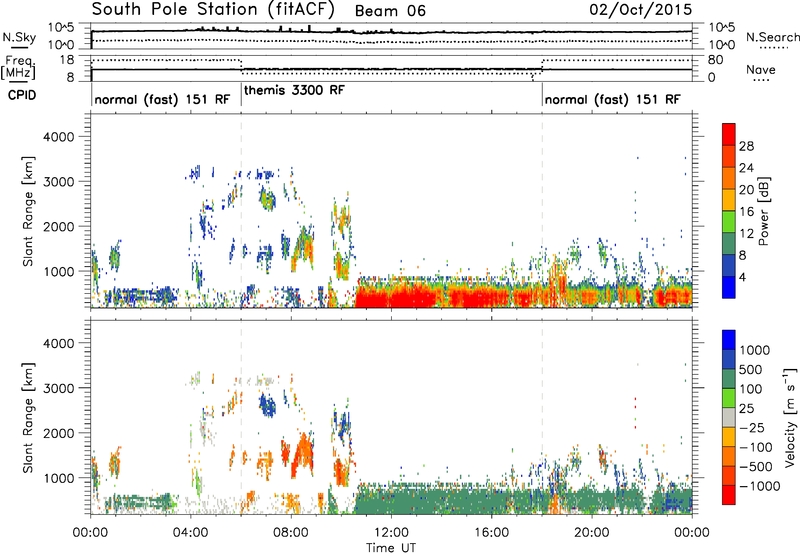Click the dashed 18:00 CPID change line in the velocity panel
Screen dimensions: 800x554
pos(542,416)
